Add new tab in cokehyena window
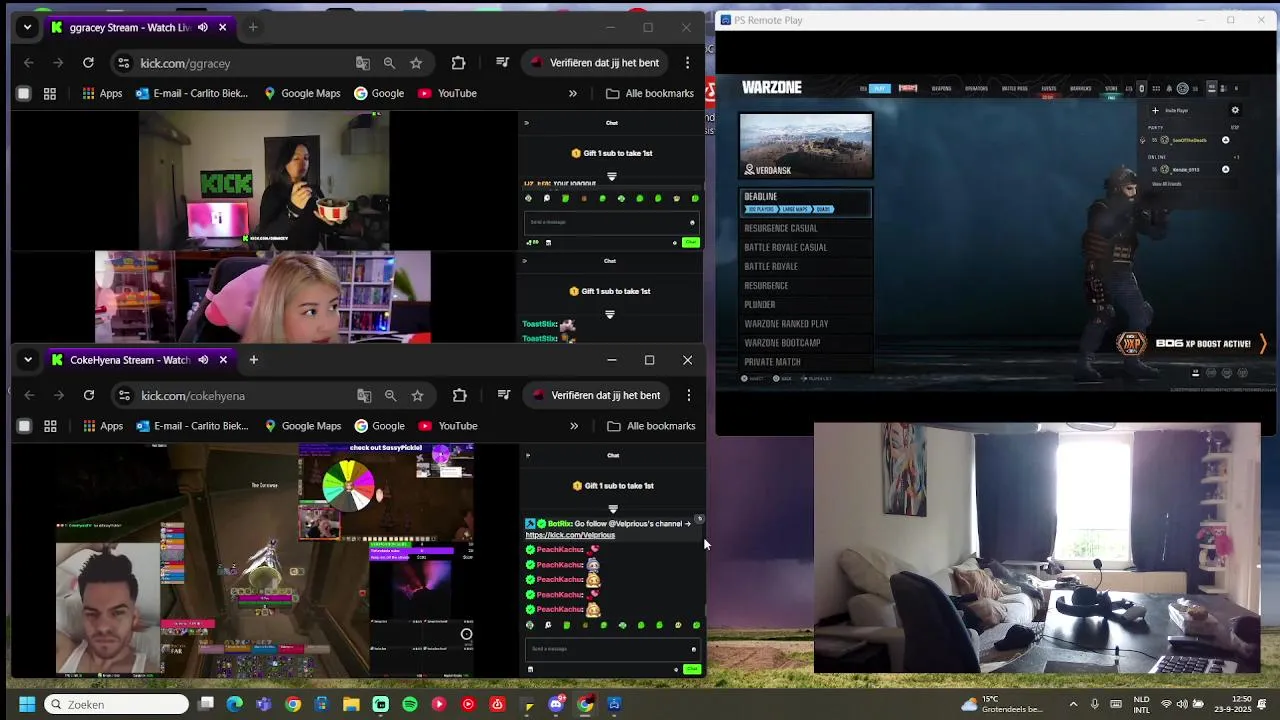Screen dimensions: 1280x720 click(253, 360)
